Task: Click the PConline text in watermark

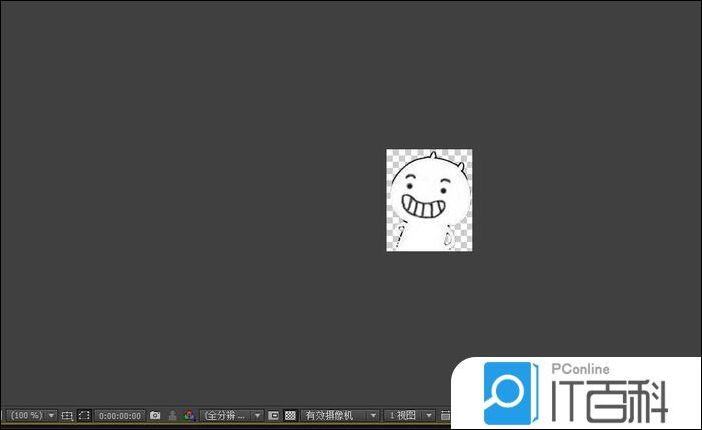Action: point(580,370)
